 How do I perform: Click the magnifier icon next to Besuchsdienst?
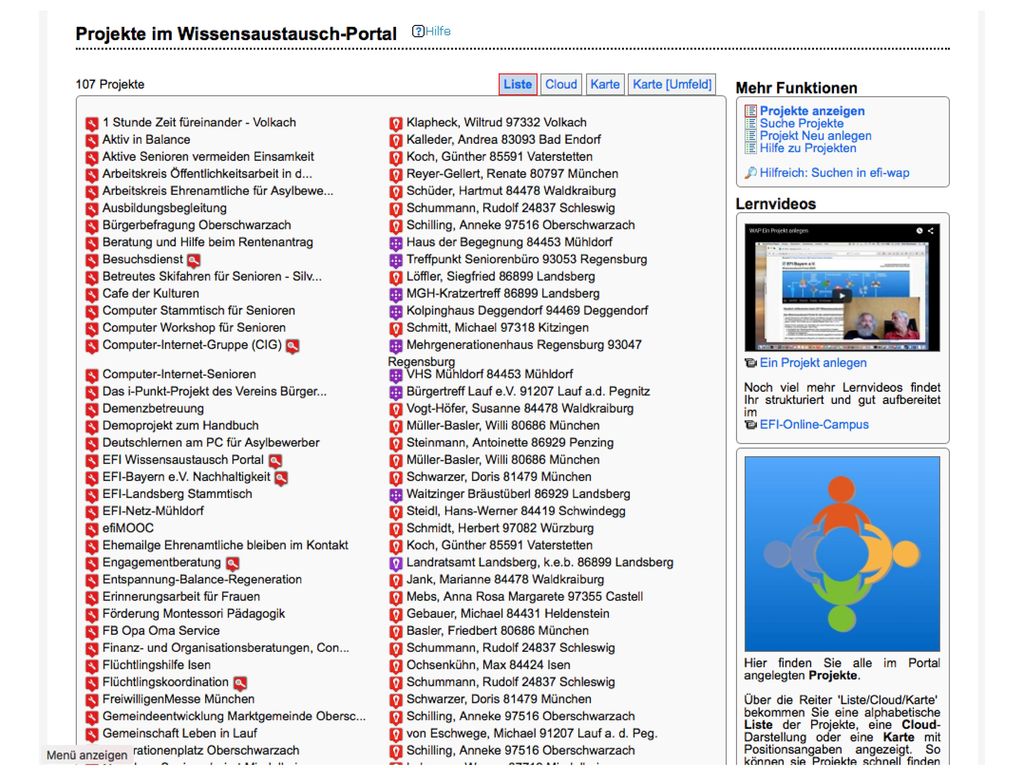(193, 261)
